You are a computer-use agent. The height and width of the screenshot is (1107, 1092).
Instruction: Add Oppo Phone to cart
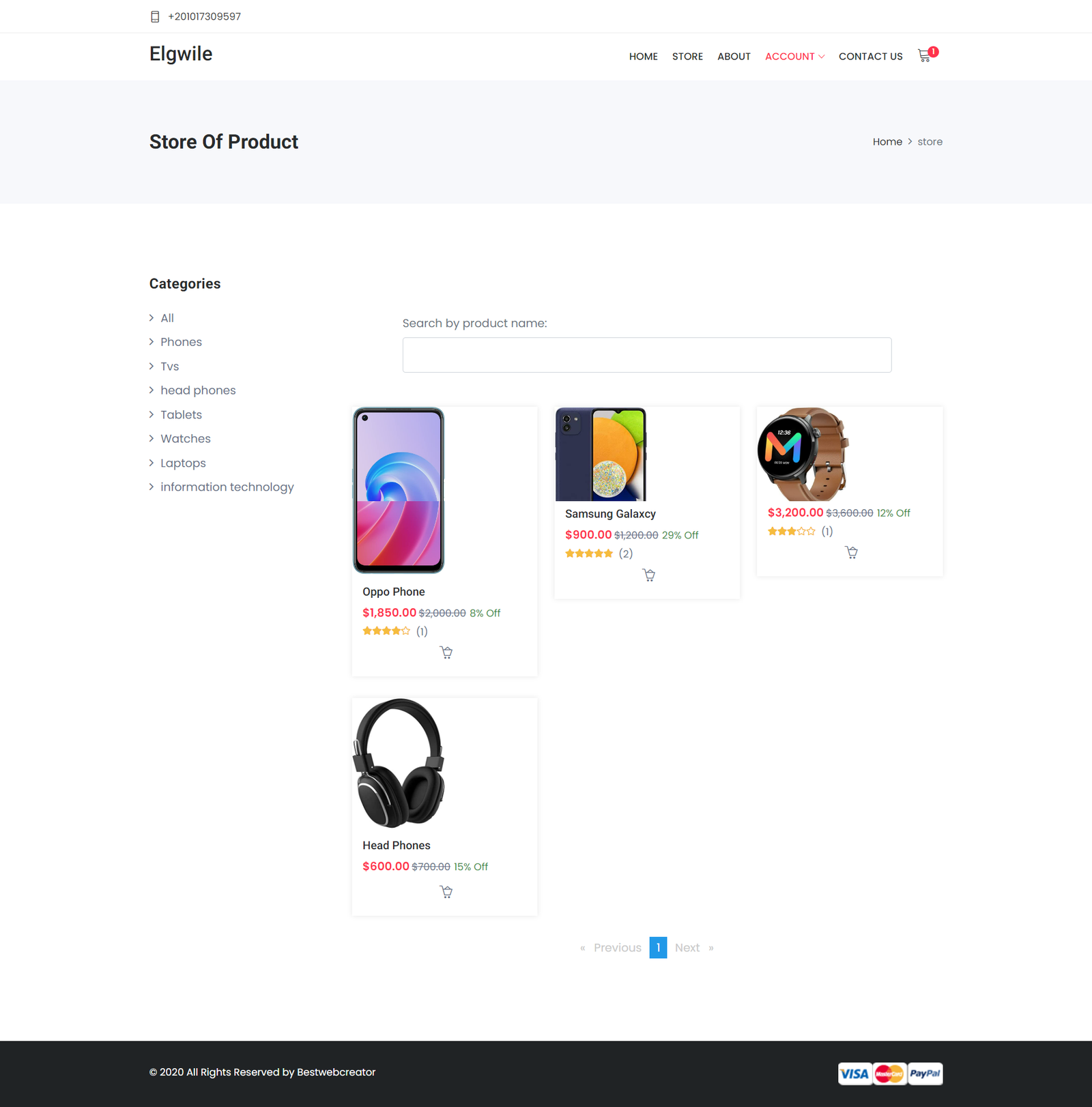pyautogui.click(x=446, y=652)
